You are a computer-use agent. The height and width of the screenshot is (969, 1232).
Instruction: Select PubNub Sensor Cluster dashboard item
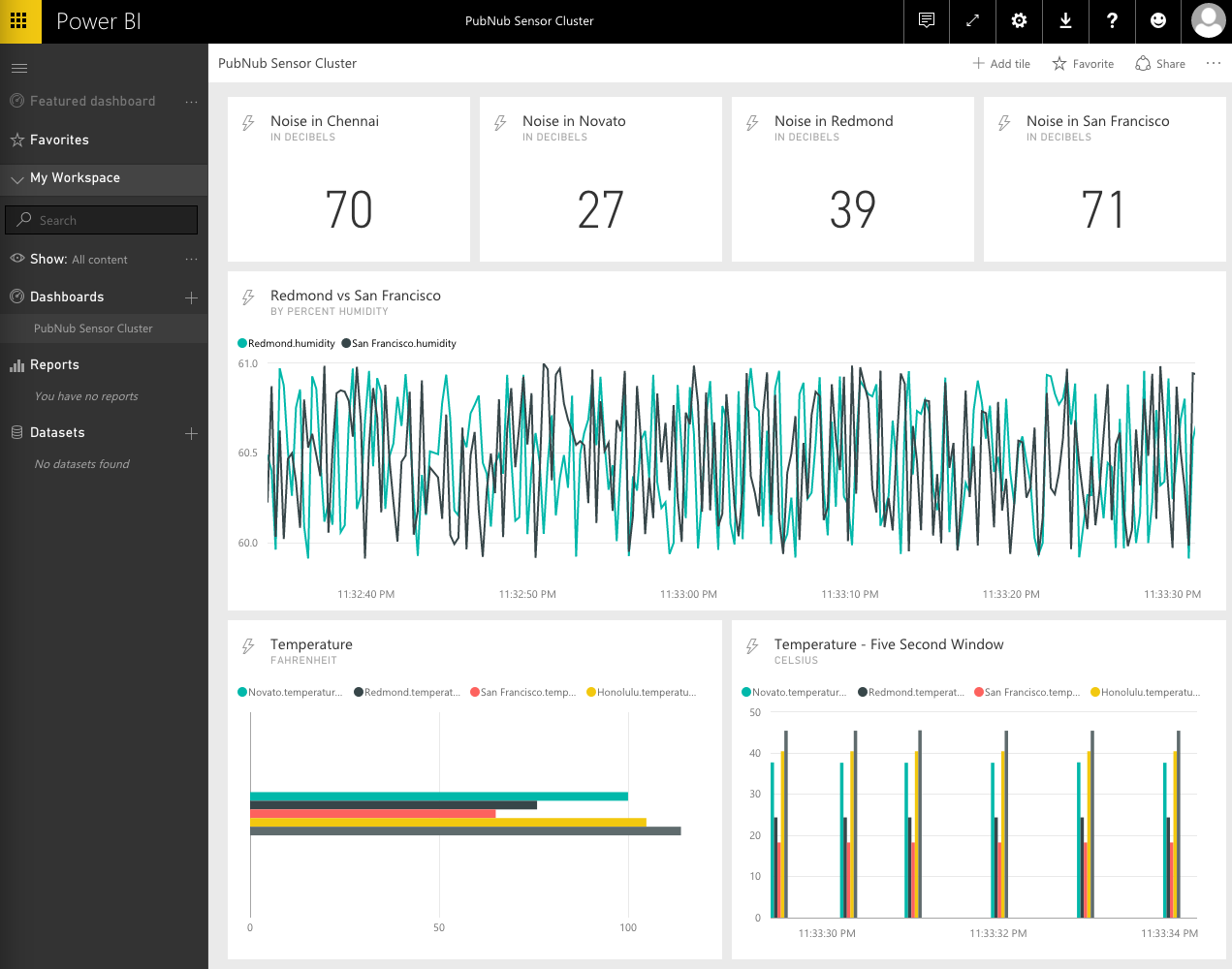pos(93,328)
